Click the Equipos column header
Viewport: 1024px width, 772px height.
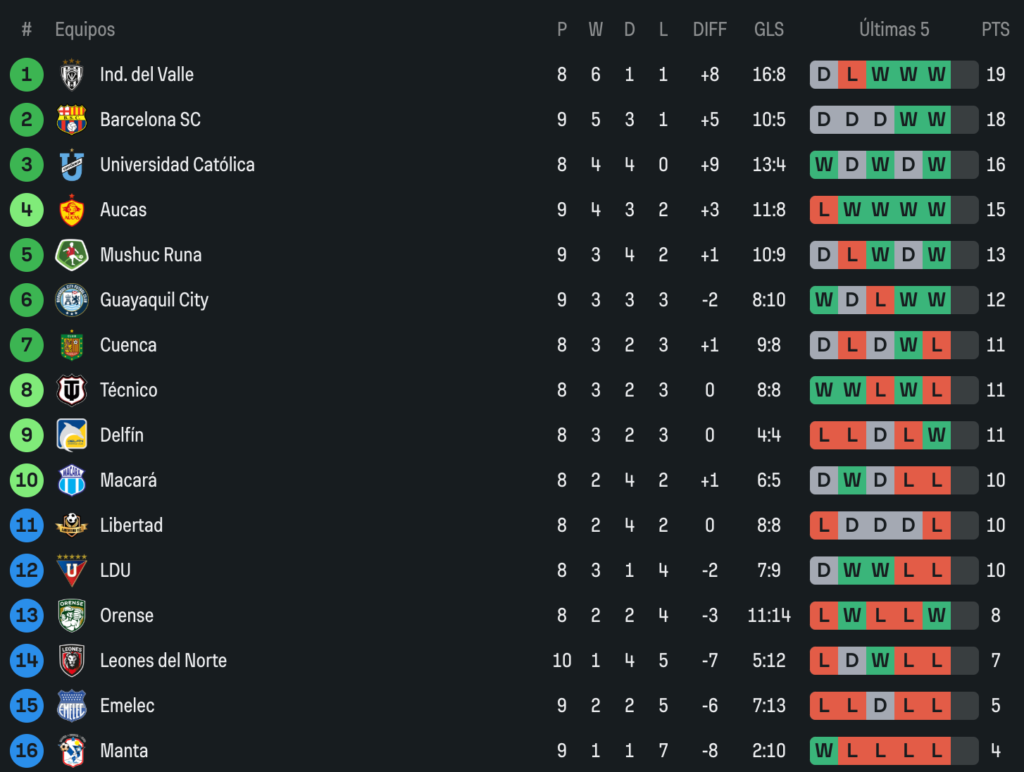tap(85, 29)
